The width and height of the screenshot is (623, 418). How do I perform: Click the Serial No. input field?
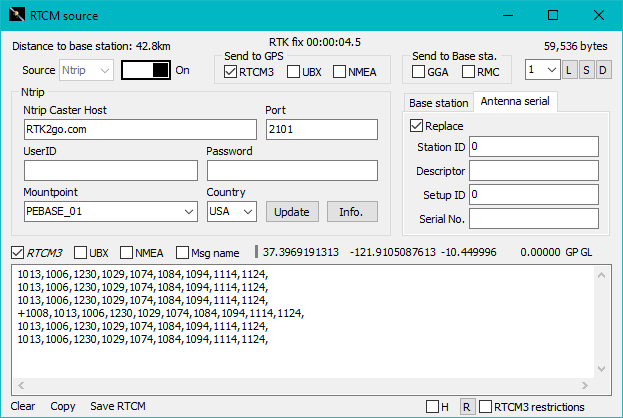pyautogui.click(x=534, y=219)
